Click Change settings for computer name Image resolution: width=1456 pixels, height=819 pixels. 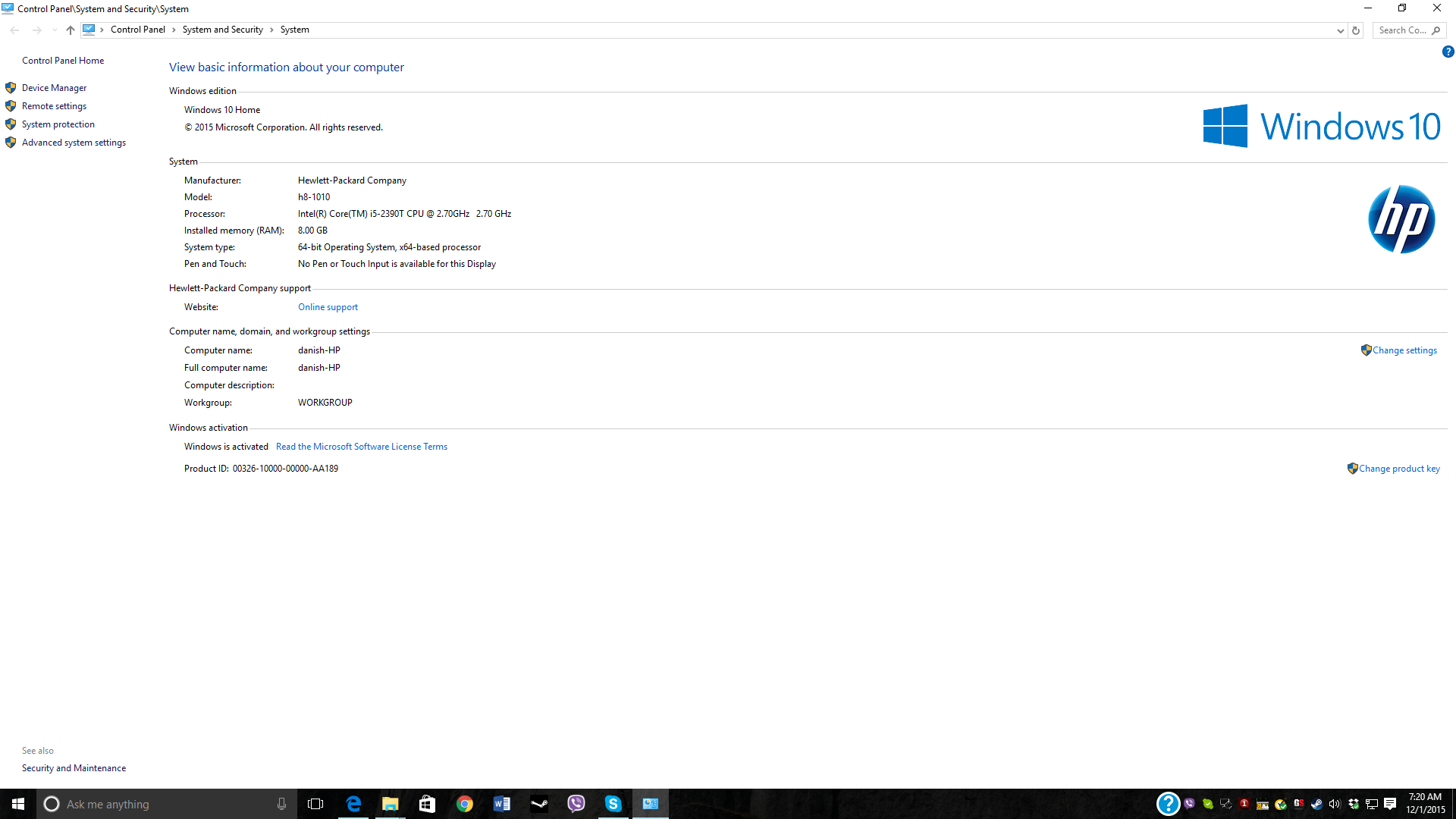coord(1404,350)
